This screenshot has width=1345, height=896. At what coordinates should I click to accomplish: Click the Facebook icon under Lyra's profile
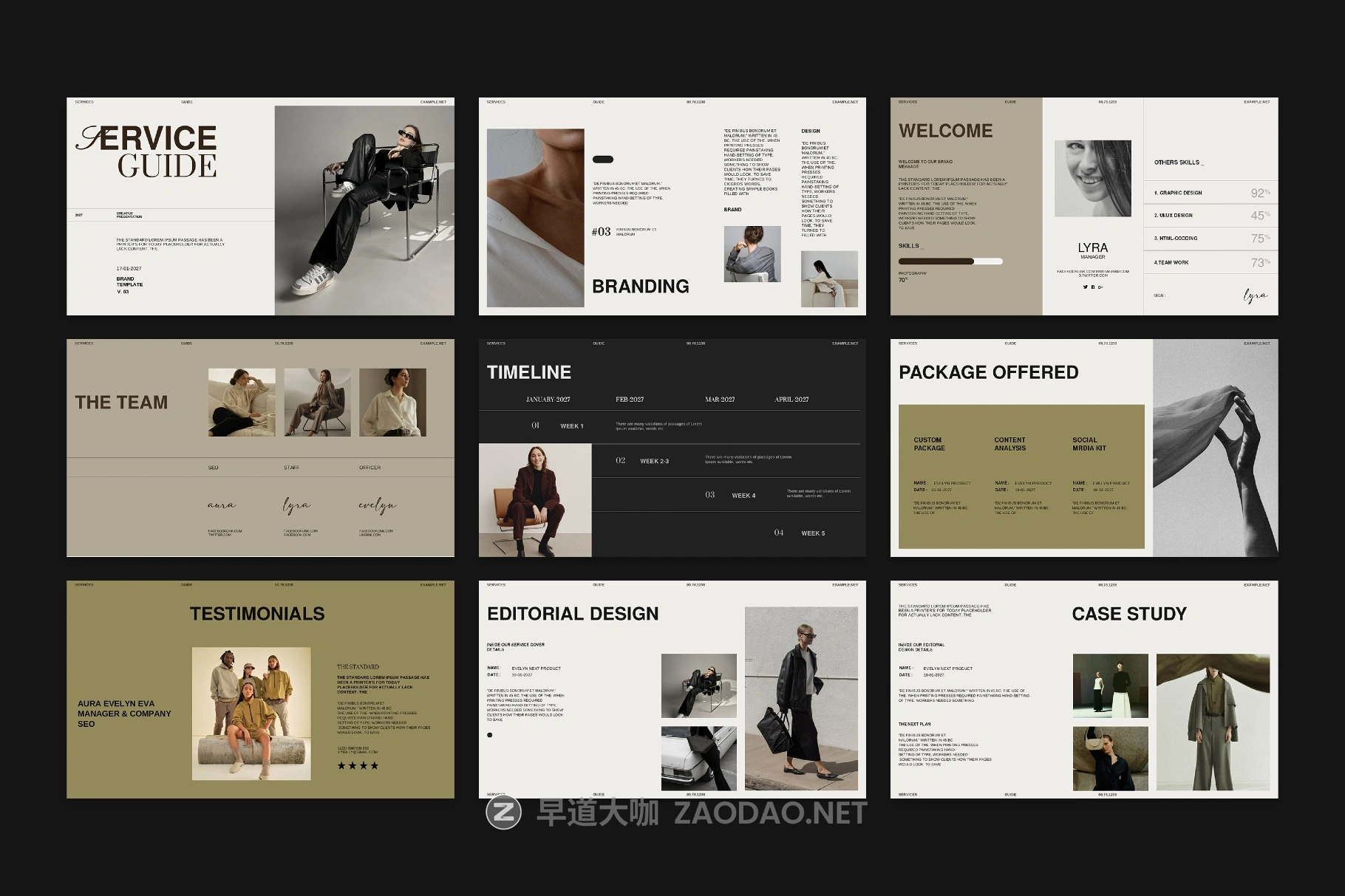(x=1093, y=287)
